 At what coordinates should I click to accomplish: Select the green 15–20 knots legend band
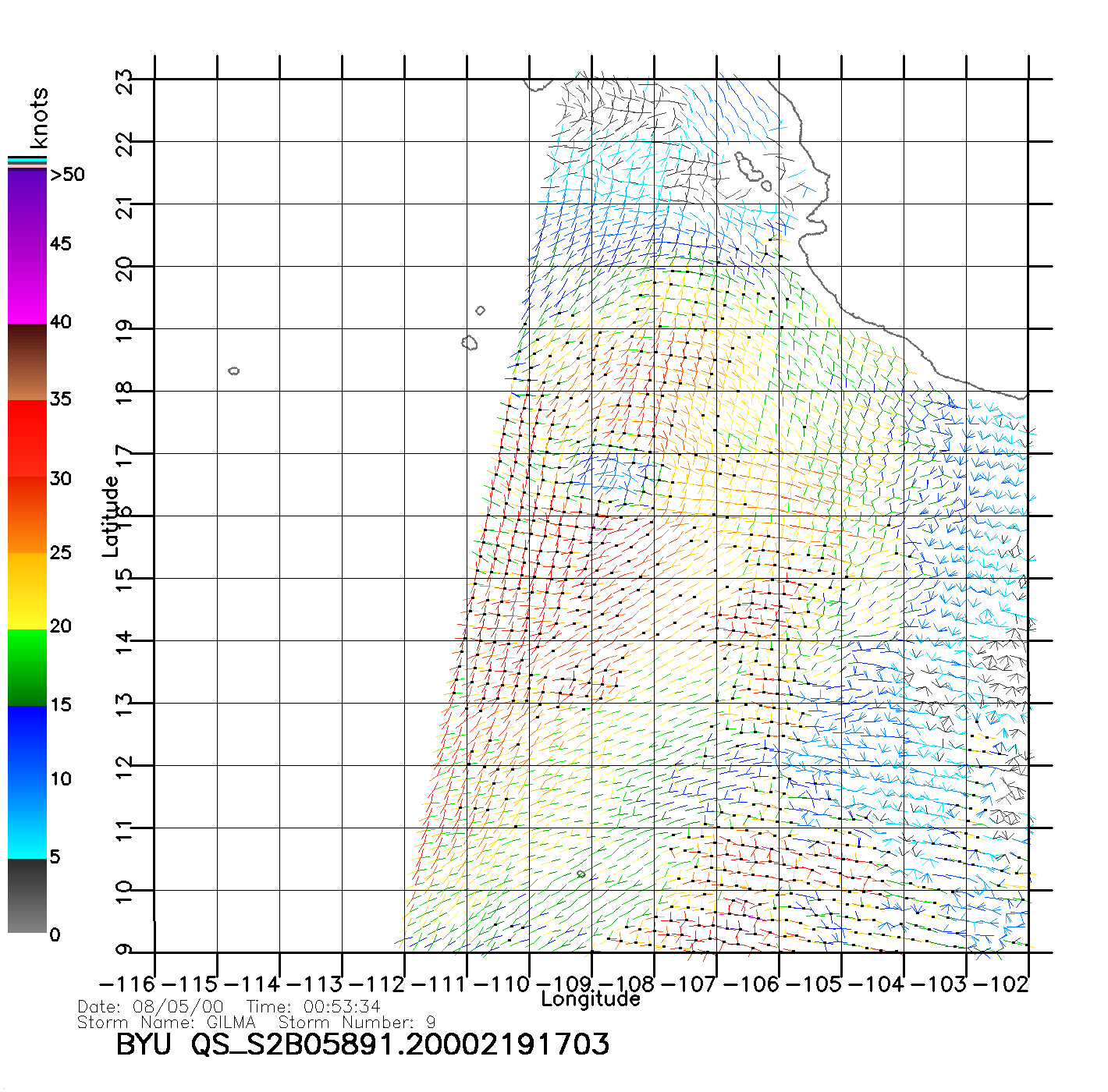tap(27, 667)
